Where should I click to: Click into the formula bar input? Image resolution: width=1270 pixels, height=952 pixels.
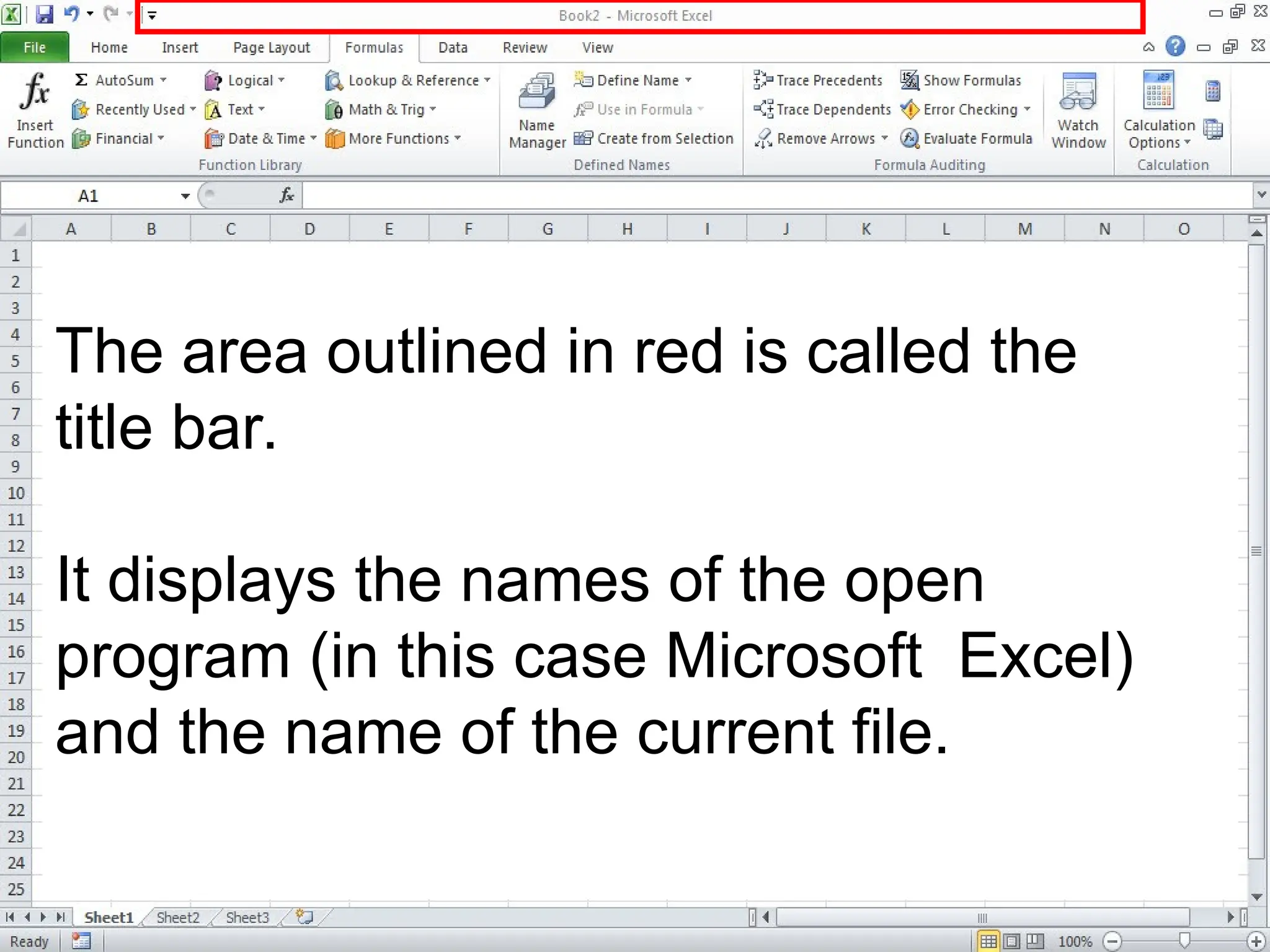(x=775, y=196)
